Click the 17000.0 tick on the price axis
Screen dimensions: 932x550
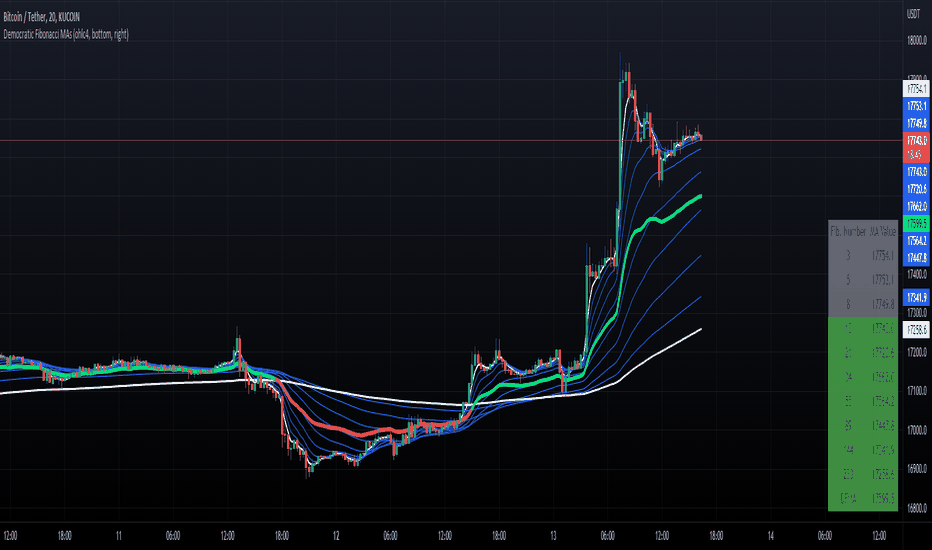[917, 430]
